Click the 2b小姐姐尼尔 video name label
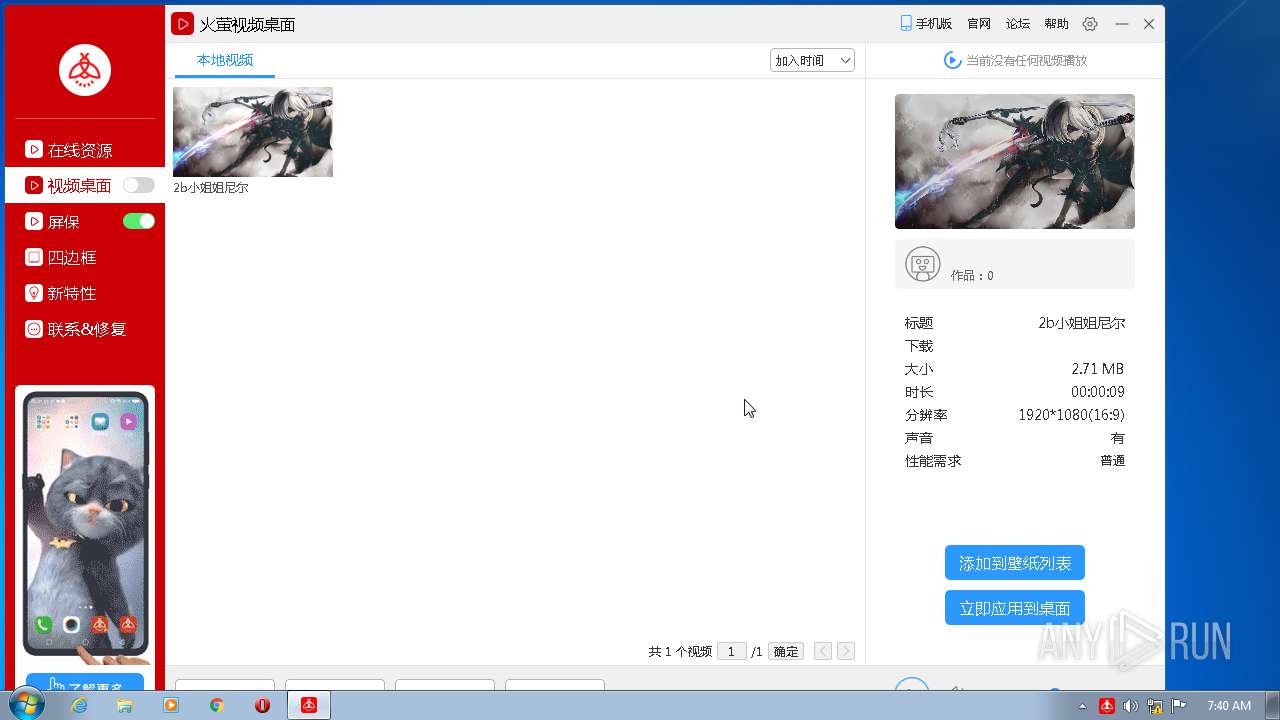The height and width of the screenshot is (720, 1280). (210, 187)
